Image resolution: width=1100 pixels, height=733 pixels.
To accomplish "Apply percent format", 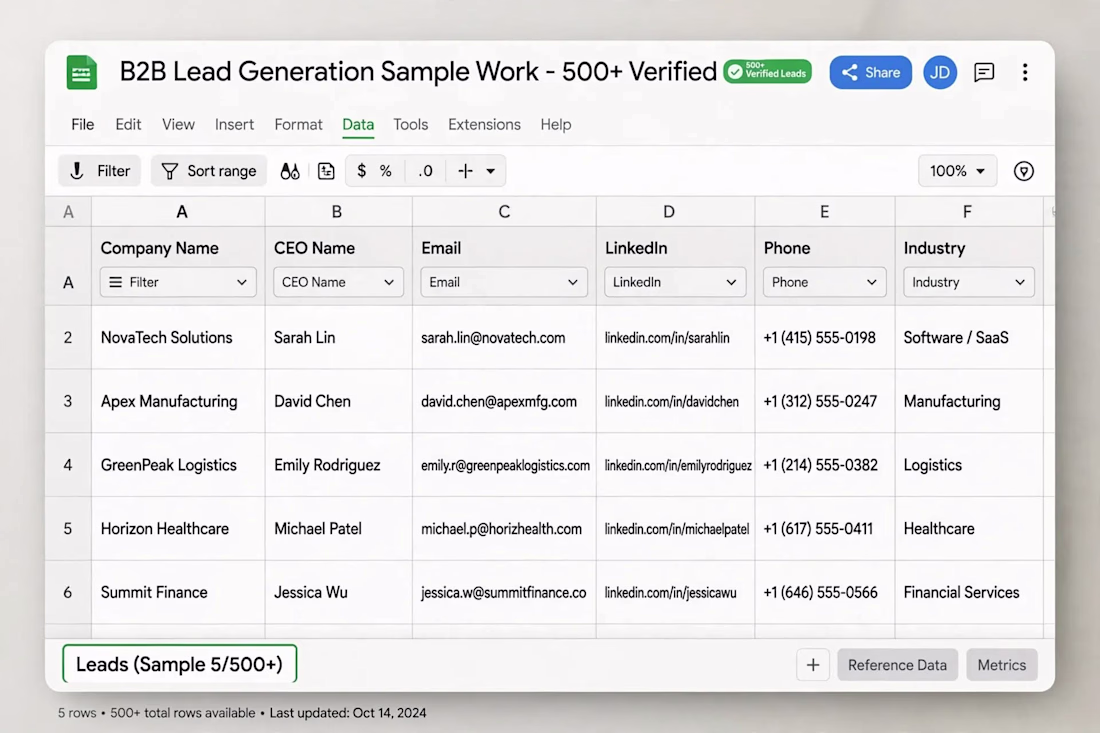I will click(385, 171).
